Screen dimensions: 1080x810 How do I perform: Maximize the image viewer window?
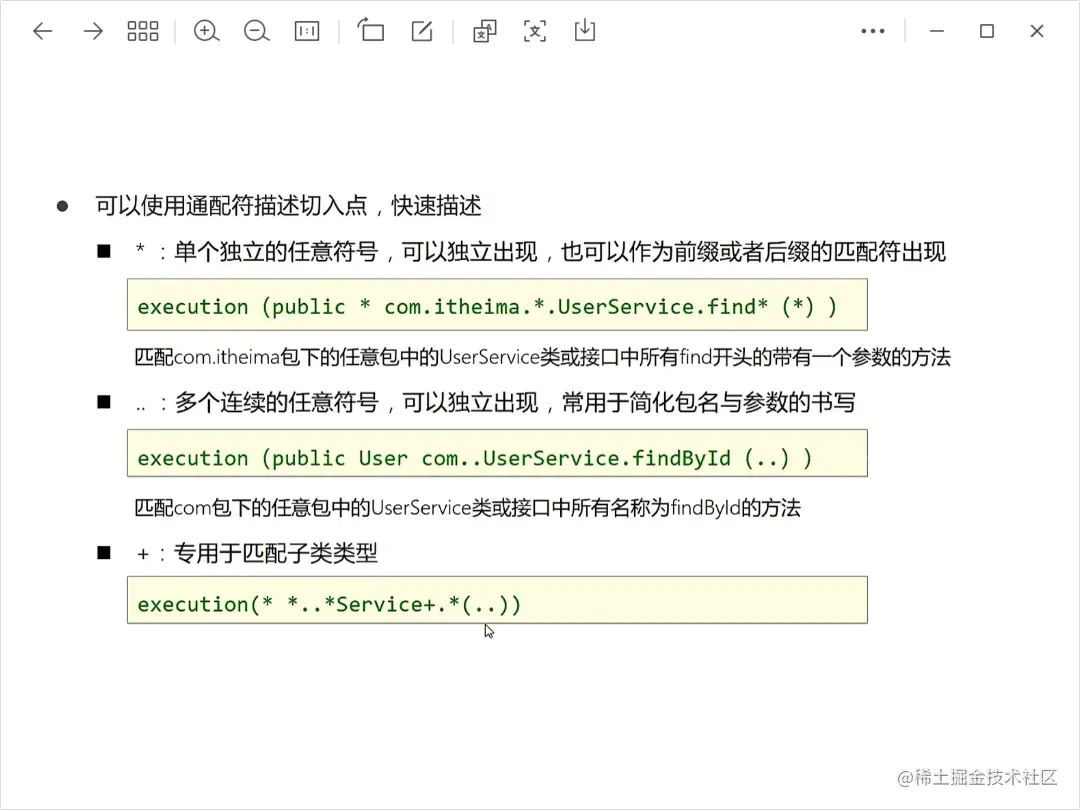[987, 31]
